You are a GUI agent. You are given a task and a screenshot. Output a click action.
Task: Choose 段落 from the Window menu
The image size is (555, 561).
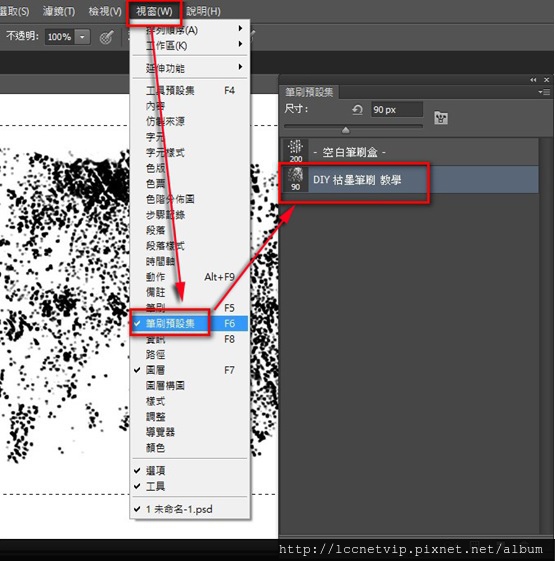pos(190,230)
